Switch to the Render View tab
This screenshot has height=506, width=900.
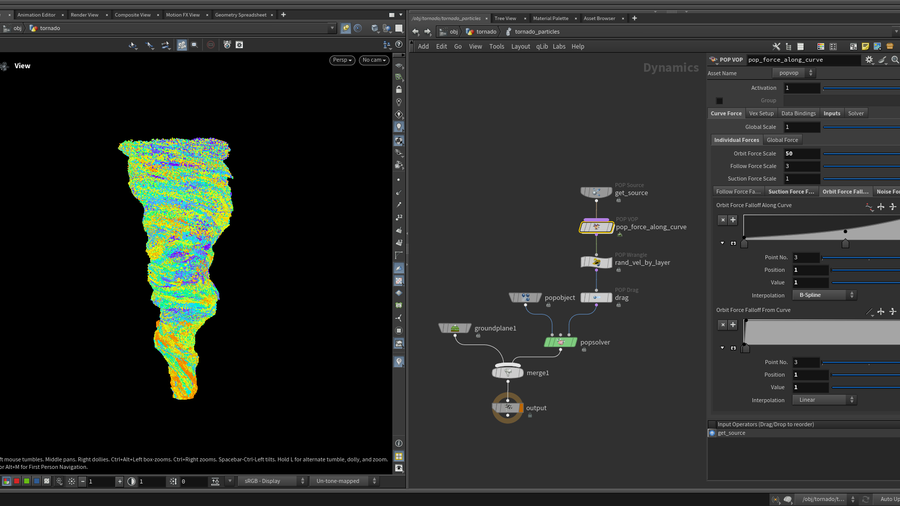click(83, 15)
